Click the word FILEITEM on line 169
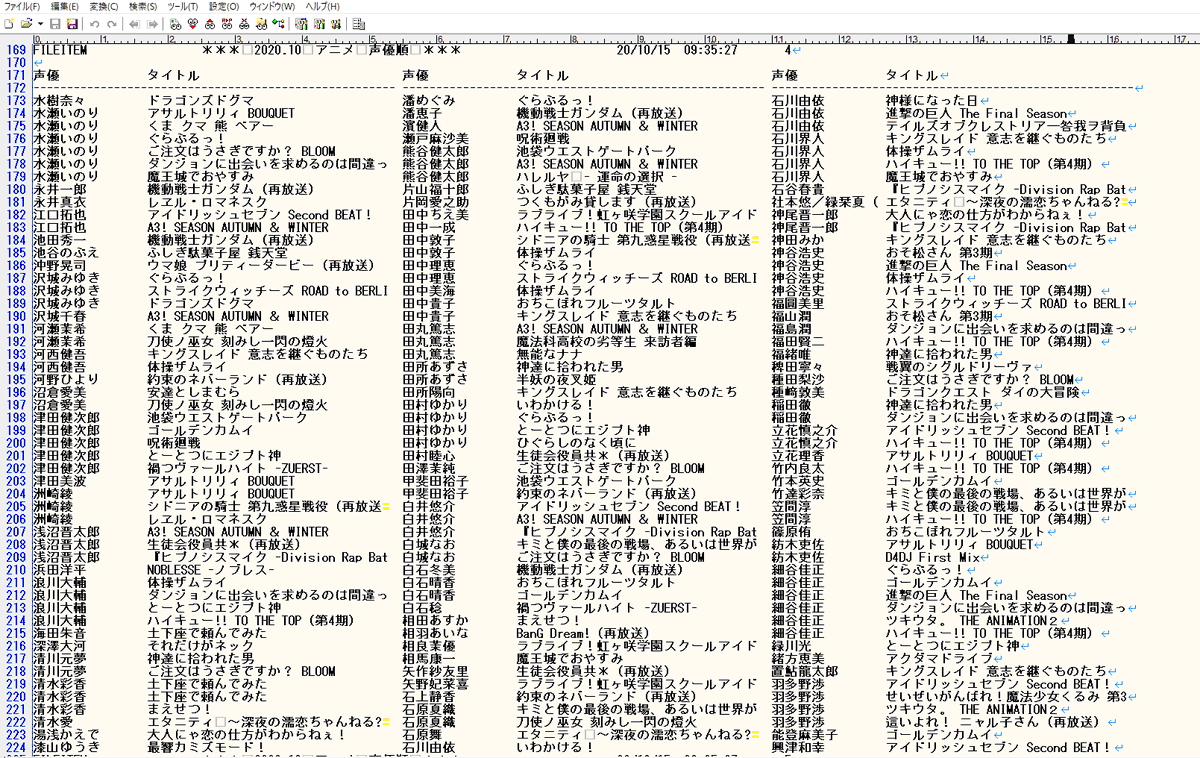The height and width of the screenshot is (758, 1200). (x=59, y=50)
